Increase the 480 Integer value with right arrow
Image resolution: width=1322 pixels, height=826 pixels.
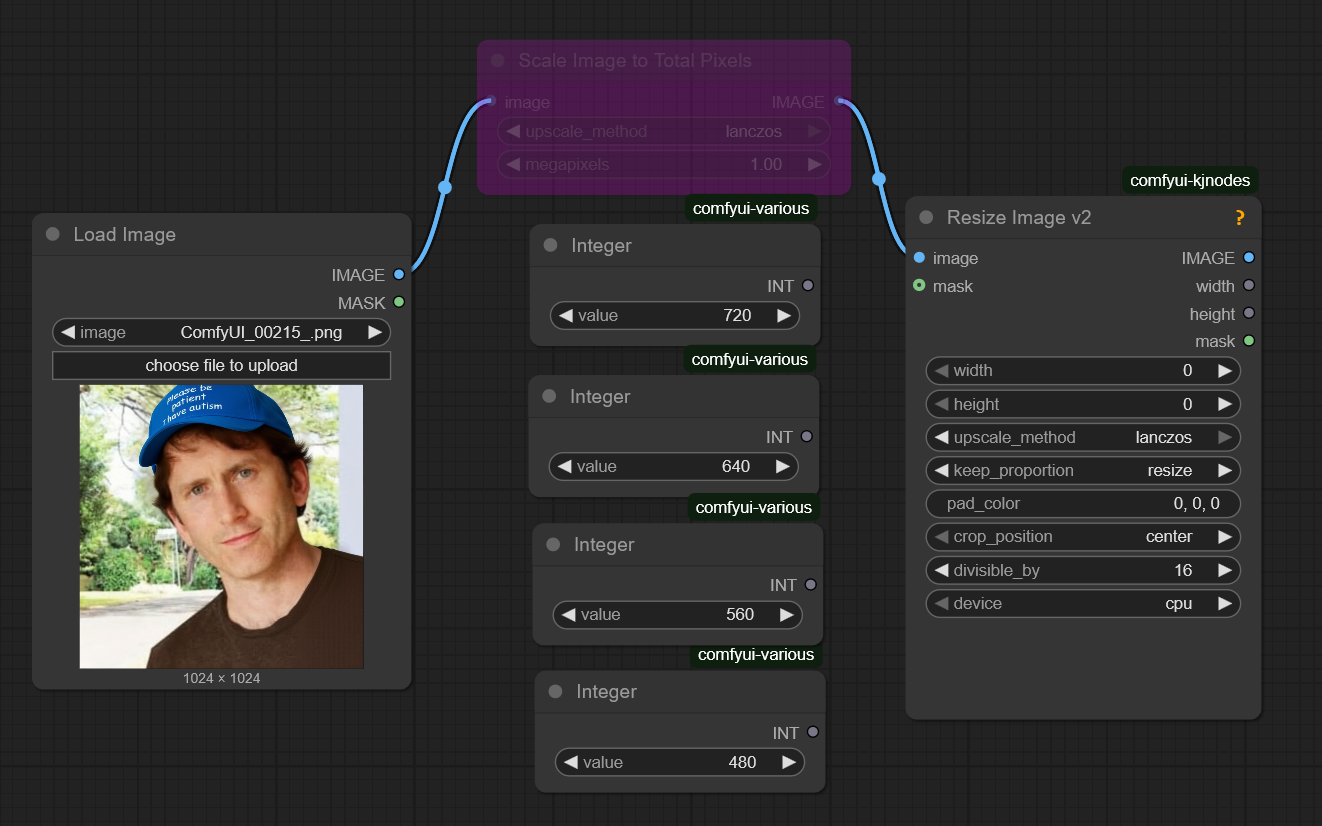click(x=789, y=762)
